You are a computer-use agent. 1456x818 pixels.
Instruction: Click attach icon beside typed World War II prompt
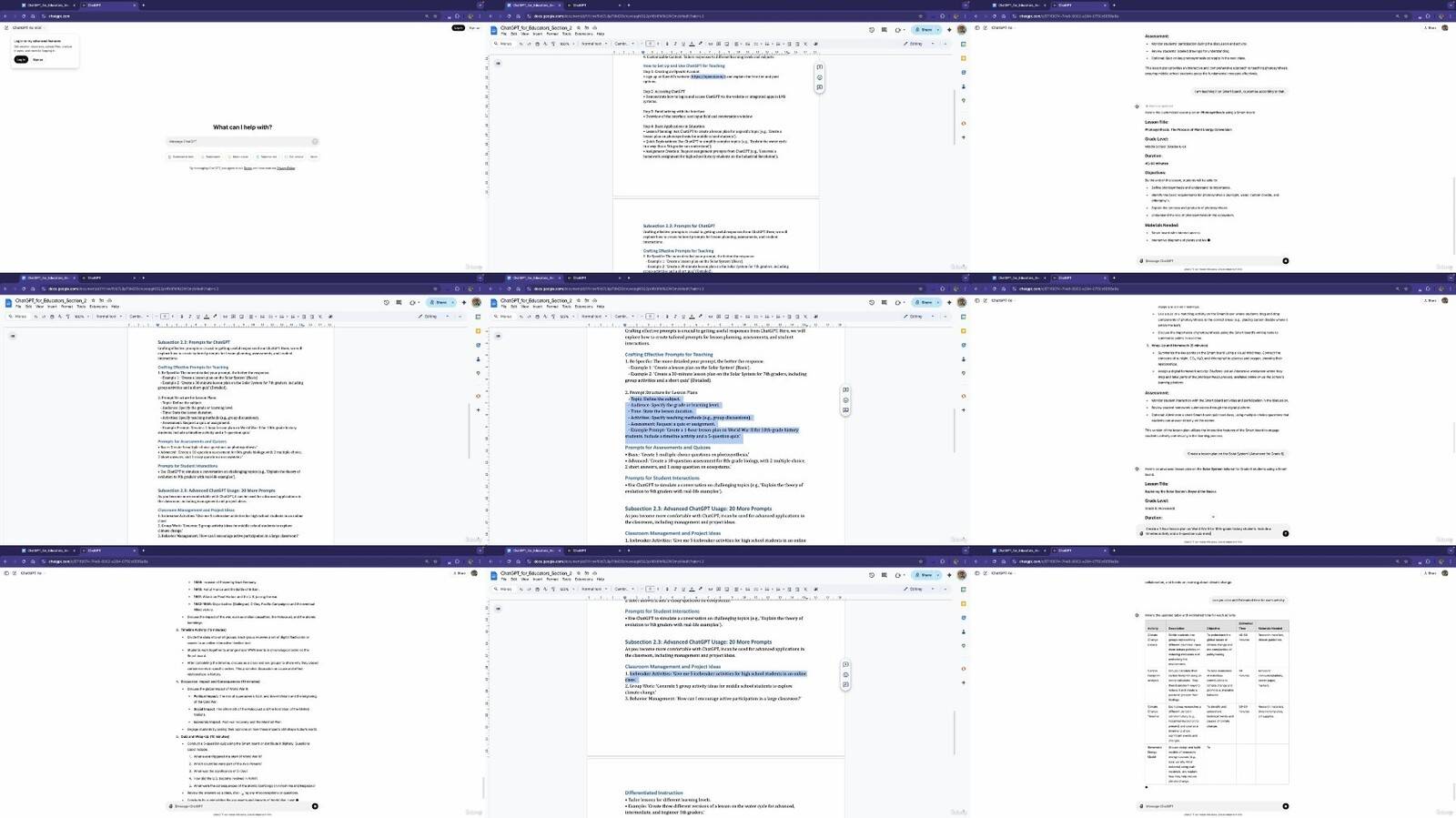(x=1142, y=533)
